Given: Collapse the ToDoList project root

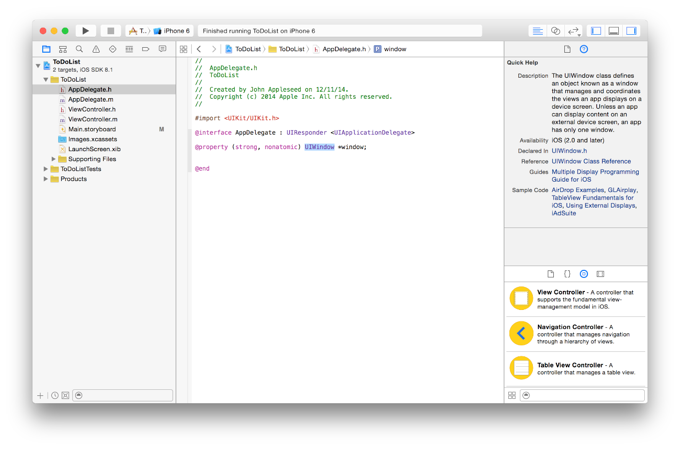Looking at the screenshot, I should tap(38, 65).
